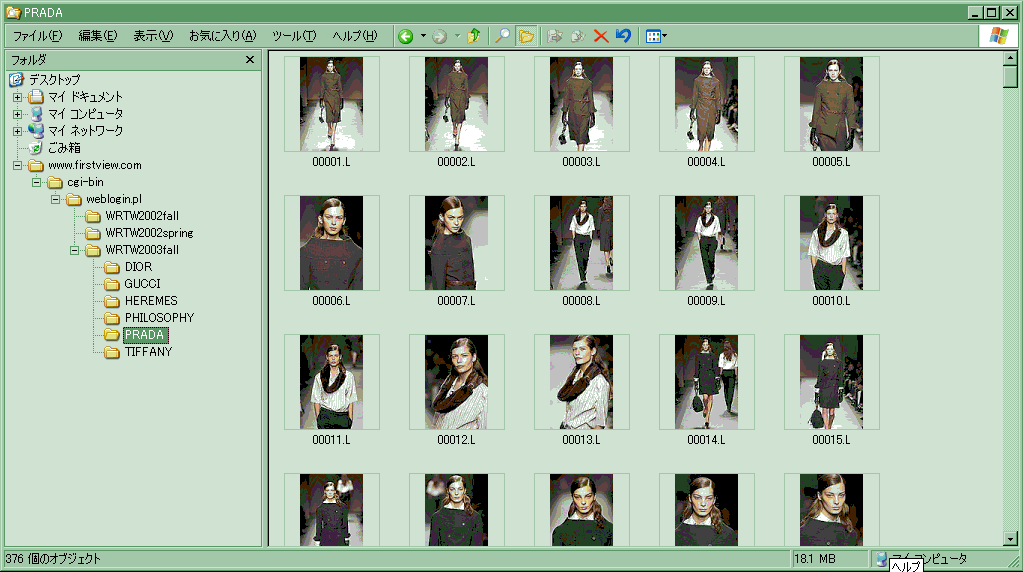This screenshot has height=572, width=1023.
Task: Open the WRTW2002spring folder
Action: click(x=148, y=233)
